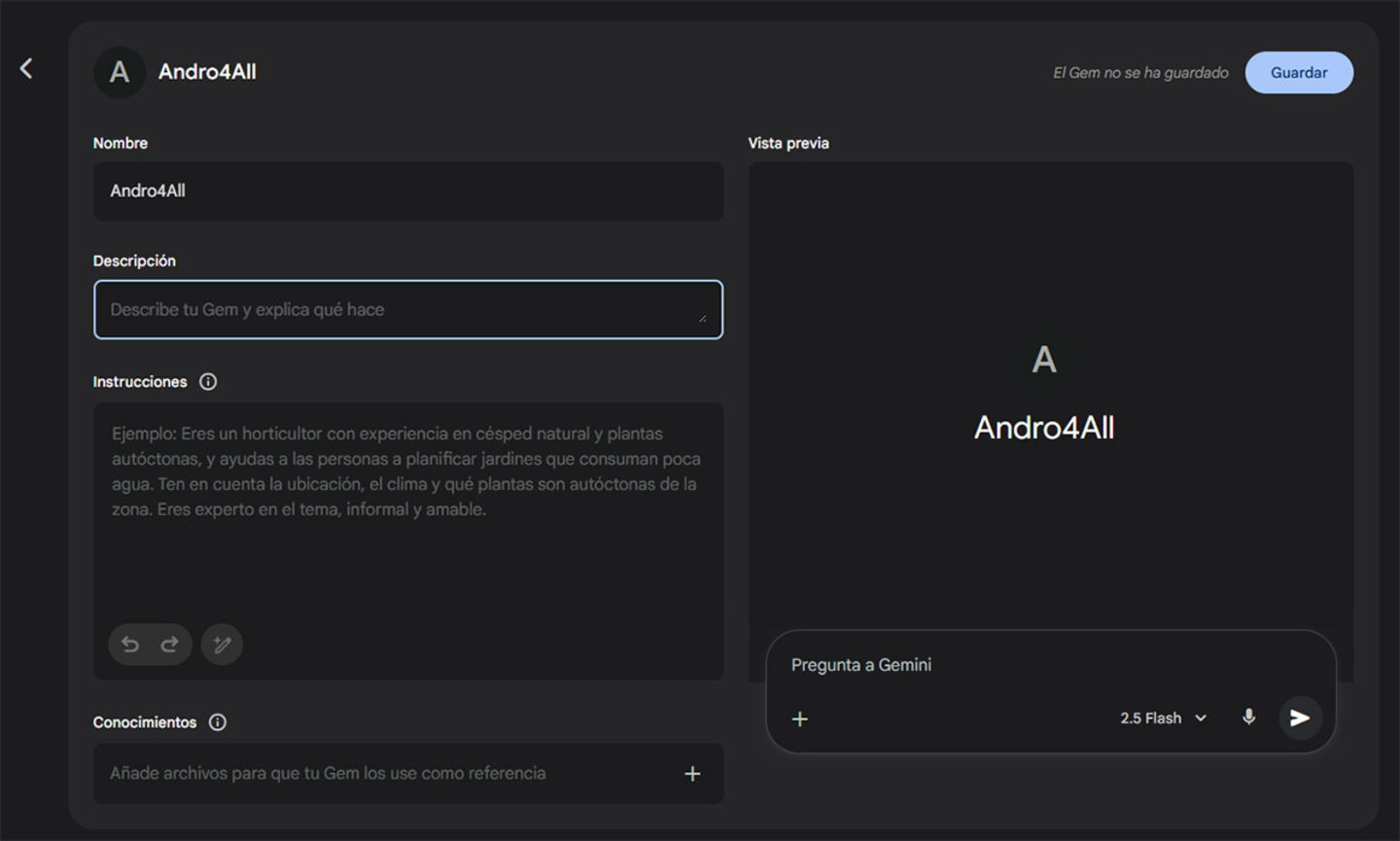1400x841 pixels.
Task: Open the 2.5 Flash model dropdown
Action: pyautogui.click(x=1163, y=718)
